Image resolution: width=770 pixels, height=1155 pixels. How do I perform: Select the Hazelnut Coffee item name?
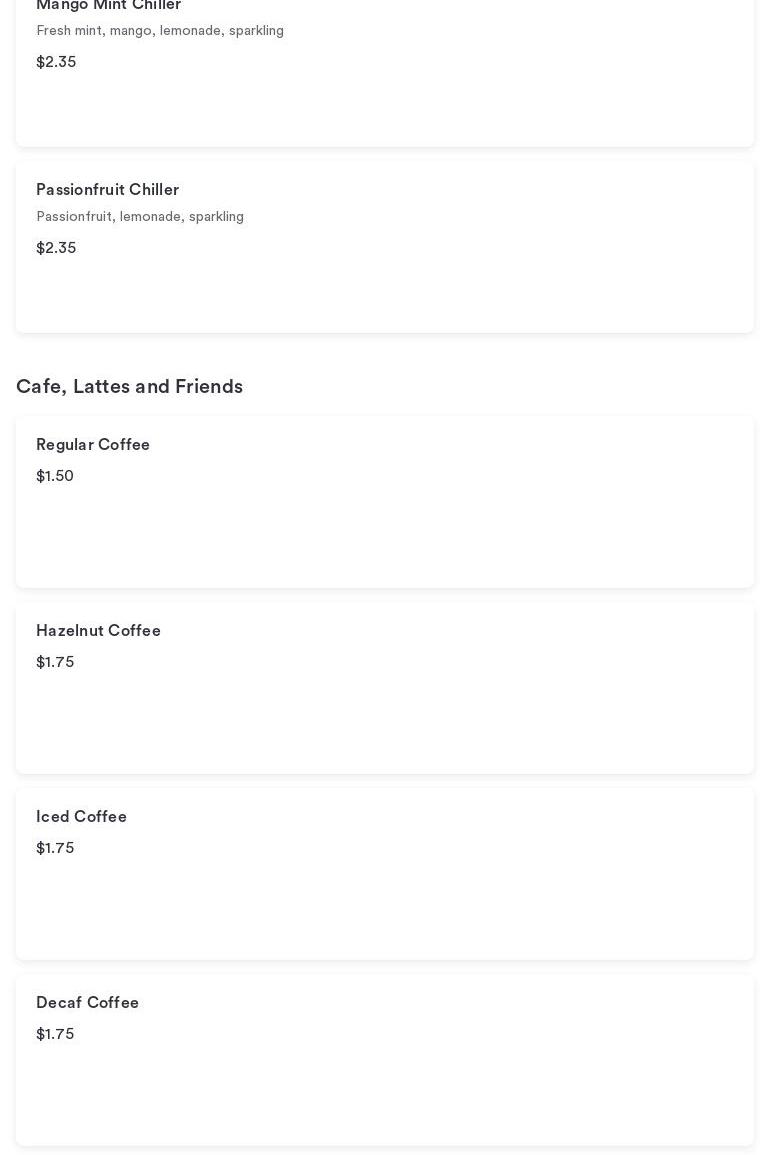pyautogui.click(x=98, y=631)
